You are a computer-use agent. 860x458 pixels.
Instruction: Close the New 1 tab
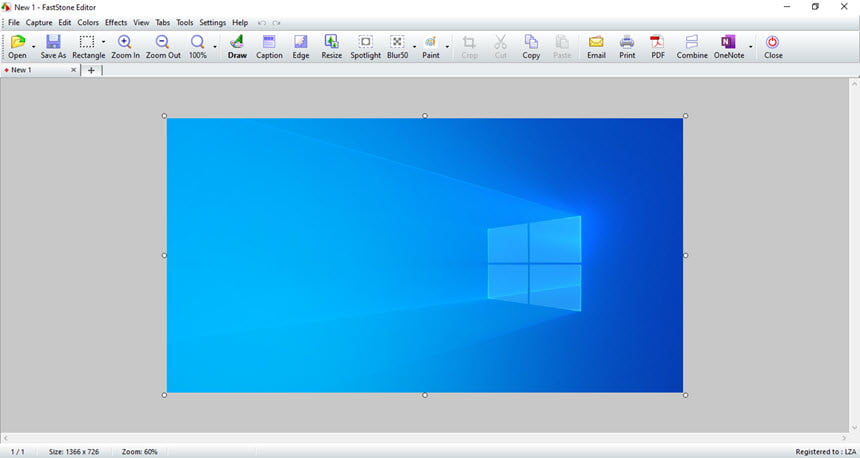pos(73,70)
